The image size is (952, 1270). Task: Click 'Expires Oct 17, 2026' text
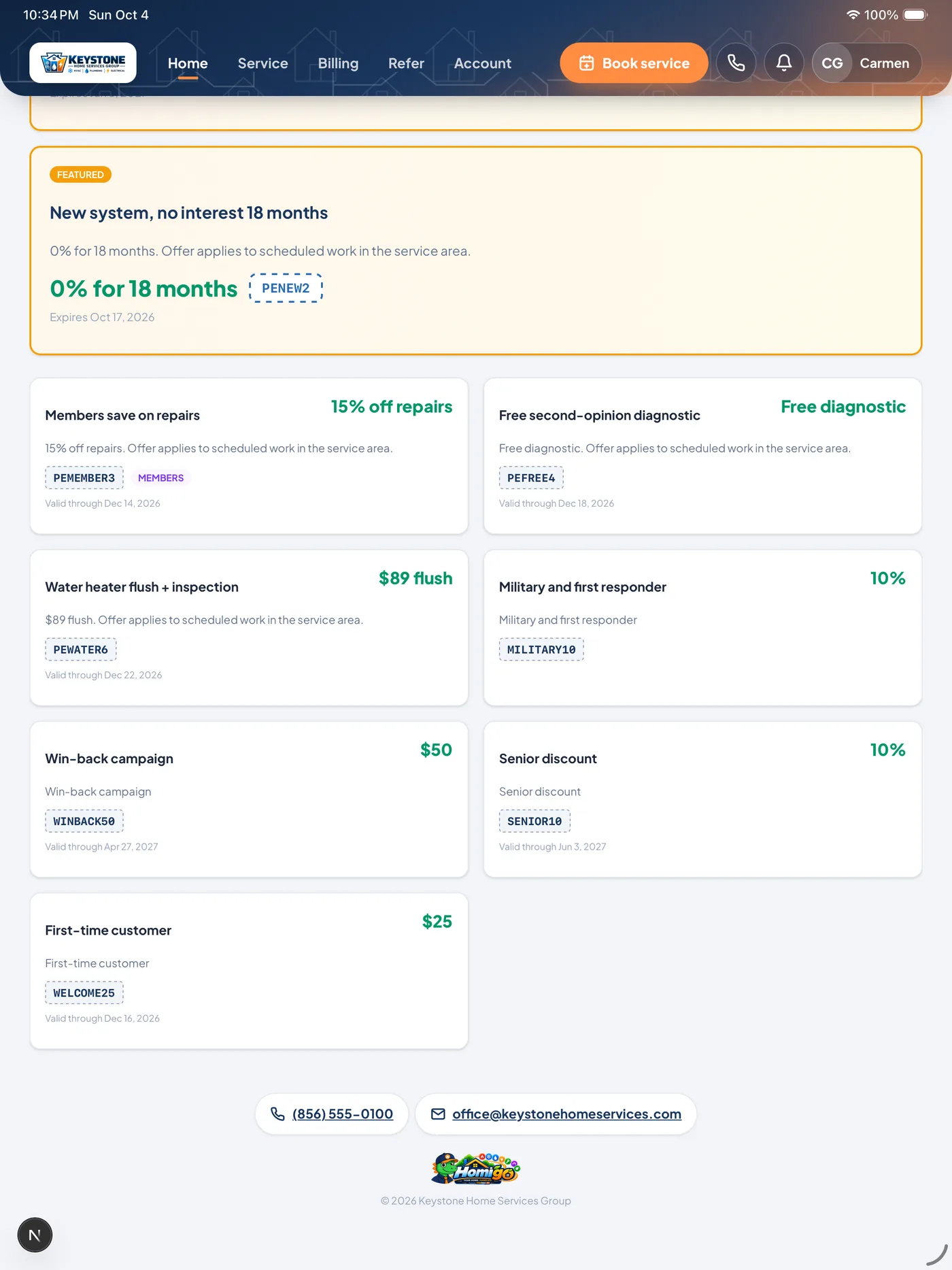[x=102, y=317]
